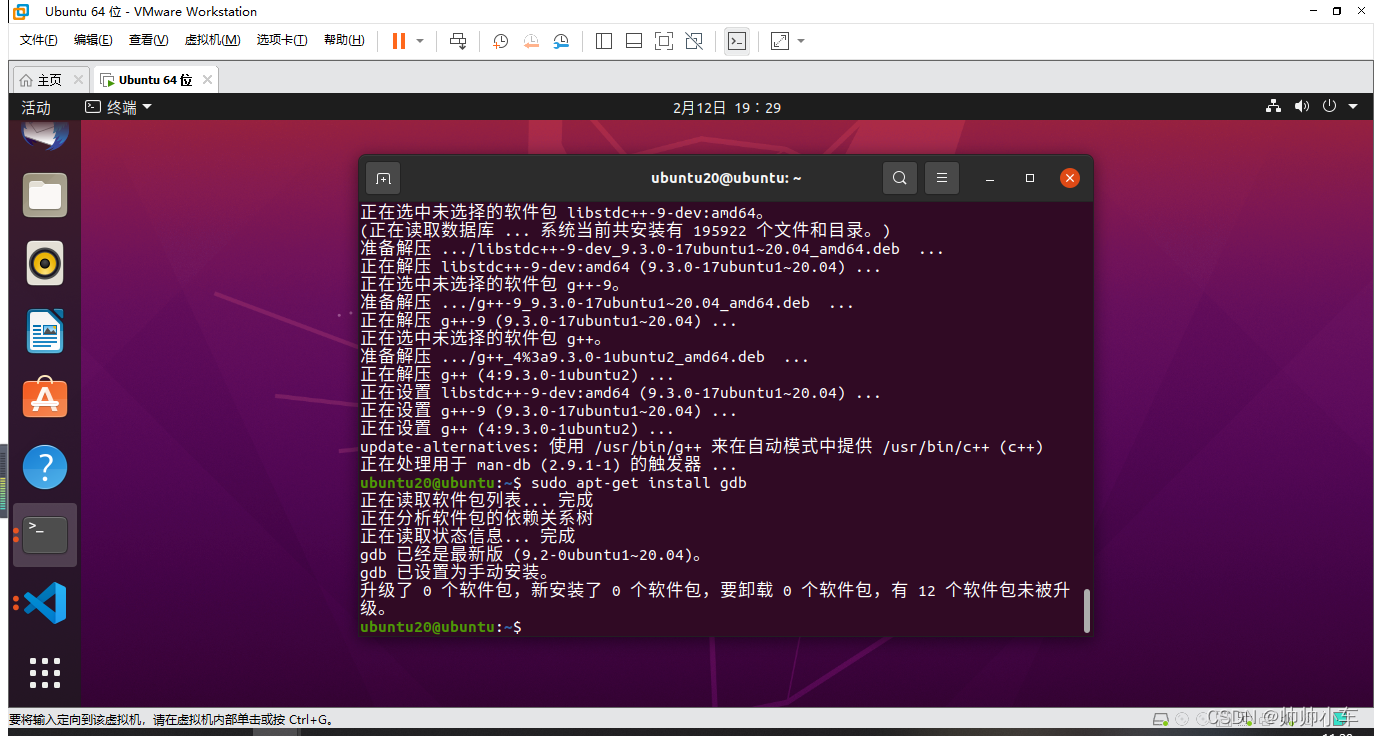Open the 虚拟机(M) menu
1374x736 pixels.
click(212, 40)
